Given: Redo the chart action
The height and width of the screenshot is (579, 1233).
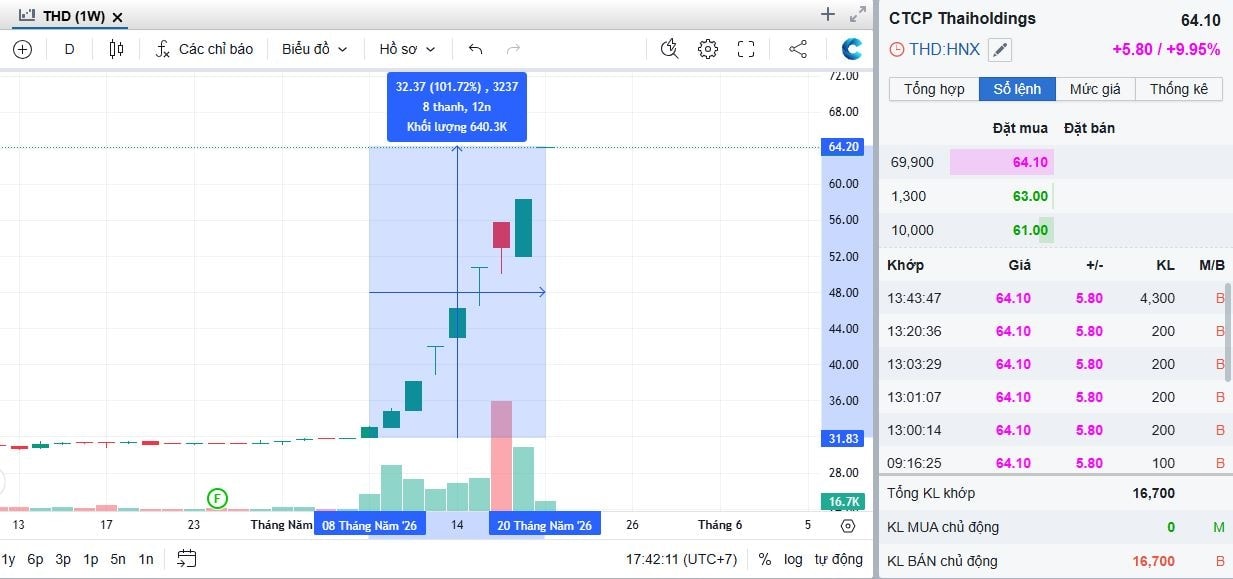Looking at the screenshot, I should point(514,49).
